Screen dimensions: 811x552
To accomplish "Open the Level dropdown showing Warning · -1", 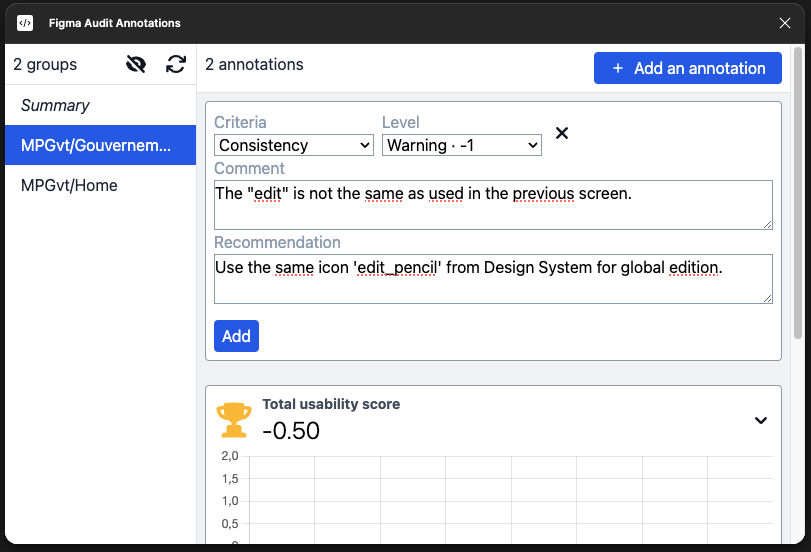I will click(x=461, y=145).
